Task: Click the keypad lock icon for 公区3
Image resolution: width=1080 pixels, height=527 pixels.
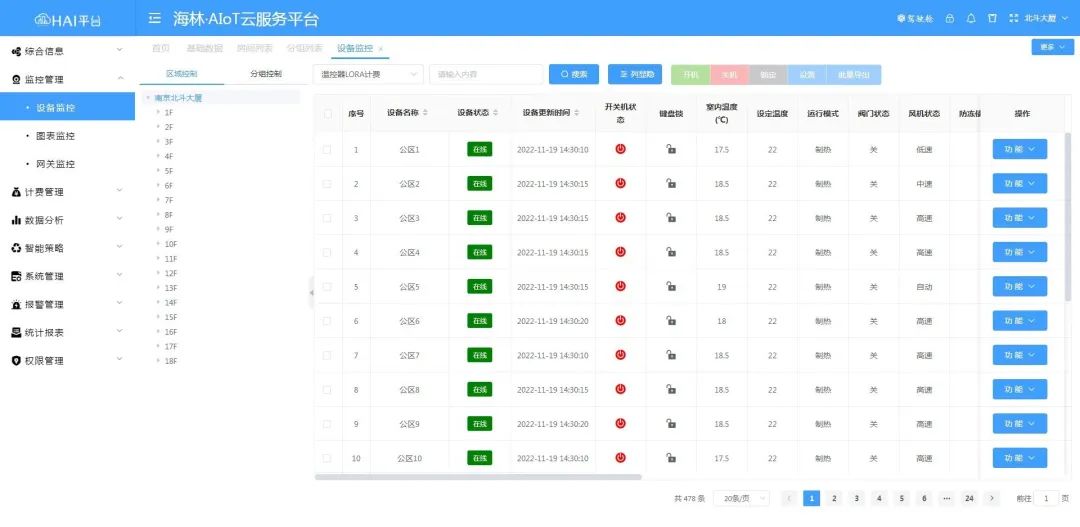Action: (671, 218)
